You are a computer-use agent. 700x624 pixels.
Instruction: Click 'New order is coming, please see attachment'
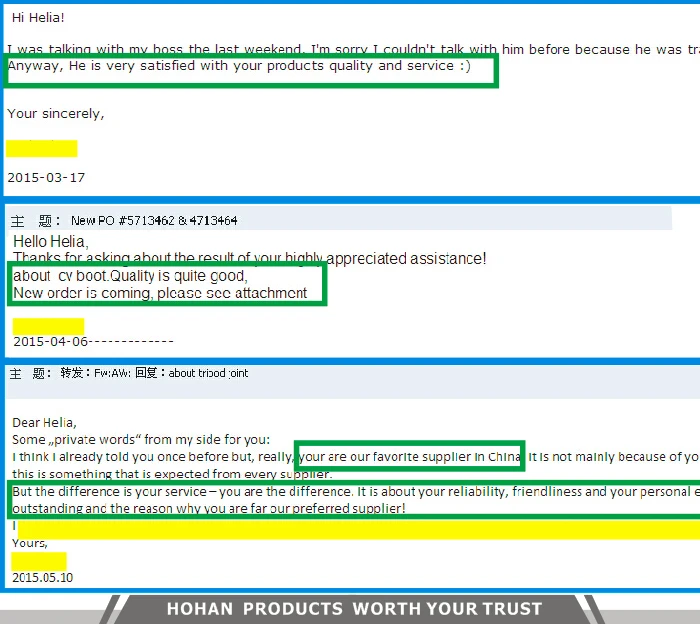(x=160, y=293)
